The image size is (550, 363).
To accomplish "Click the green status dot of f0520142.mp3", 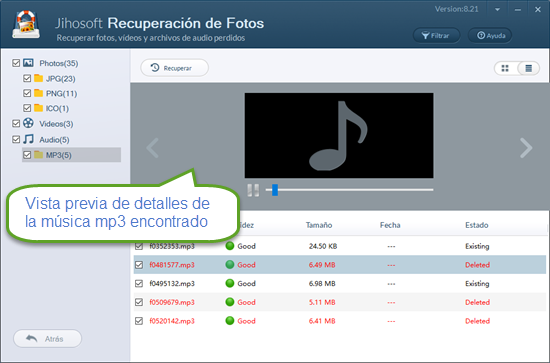I will click(230, 321).
